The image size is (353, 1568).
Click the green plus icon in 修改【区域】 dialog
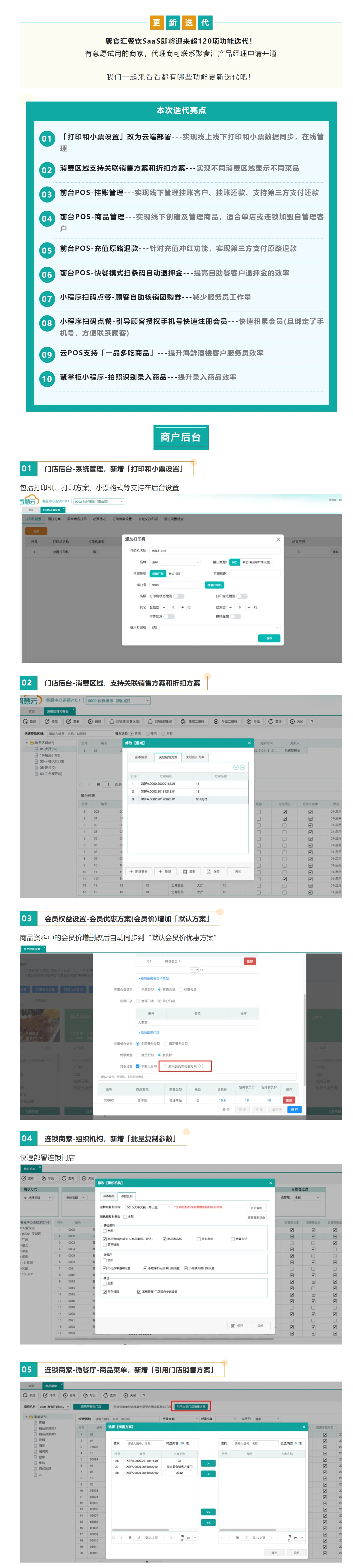236,768
